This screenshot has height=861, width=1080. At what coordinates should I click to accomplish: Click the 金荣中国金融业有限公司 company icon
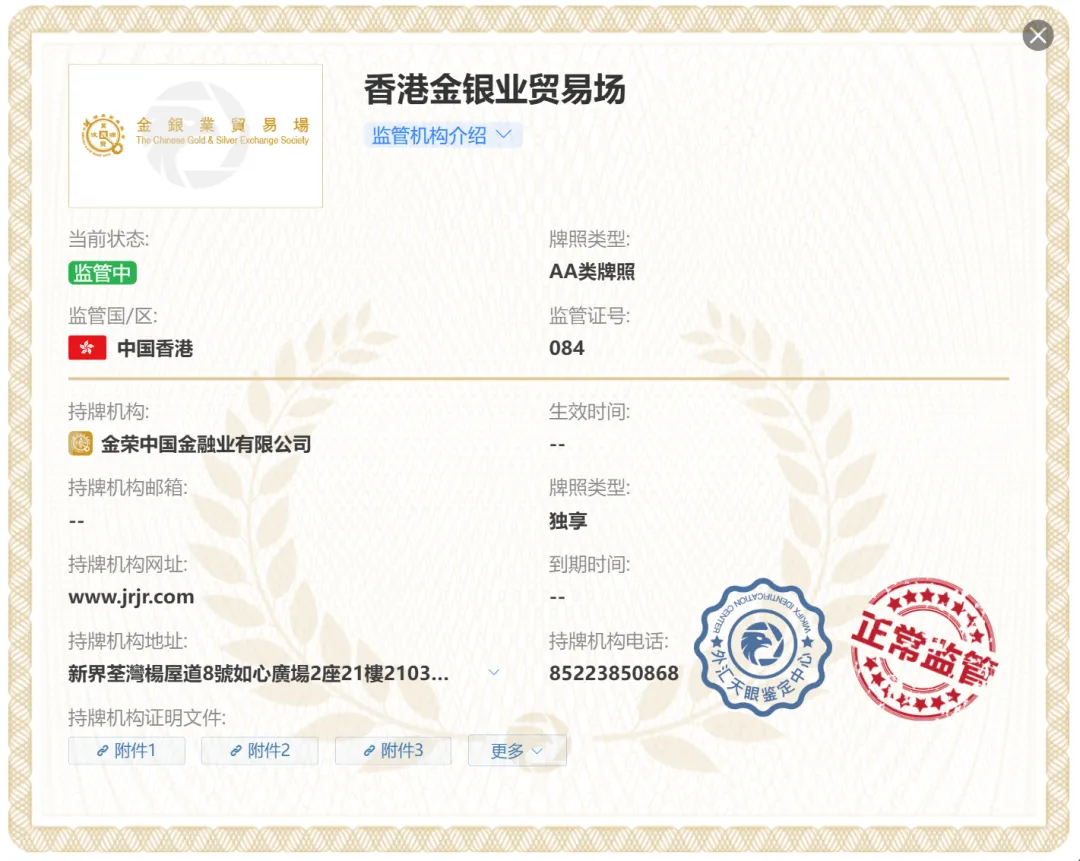click(x=81, y=444)
